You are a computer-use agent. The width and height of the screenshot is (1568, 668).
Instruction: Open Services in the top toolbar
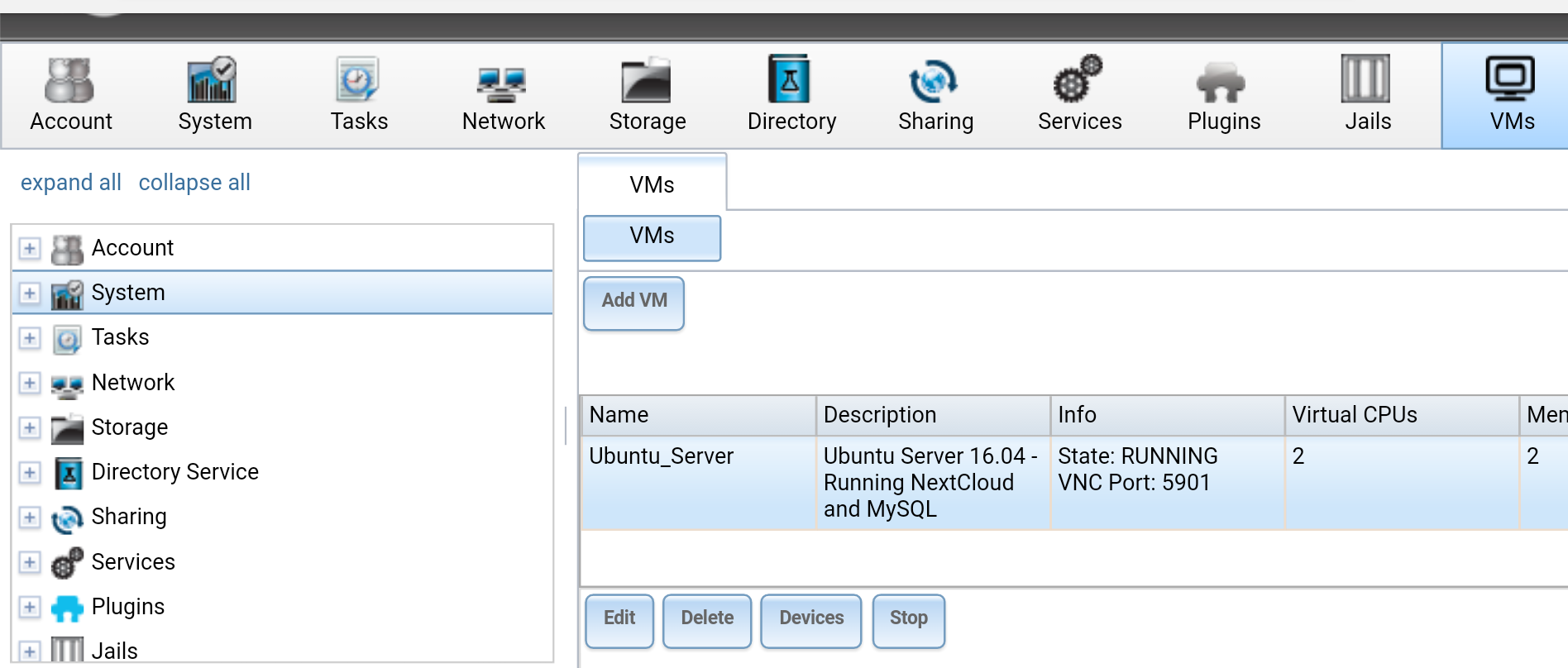pyautogui.click(x=1079, y=95)
